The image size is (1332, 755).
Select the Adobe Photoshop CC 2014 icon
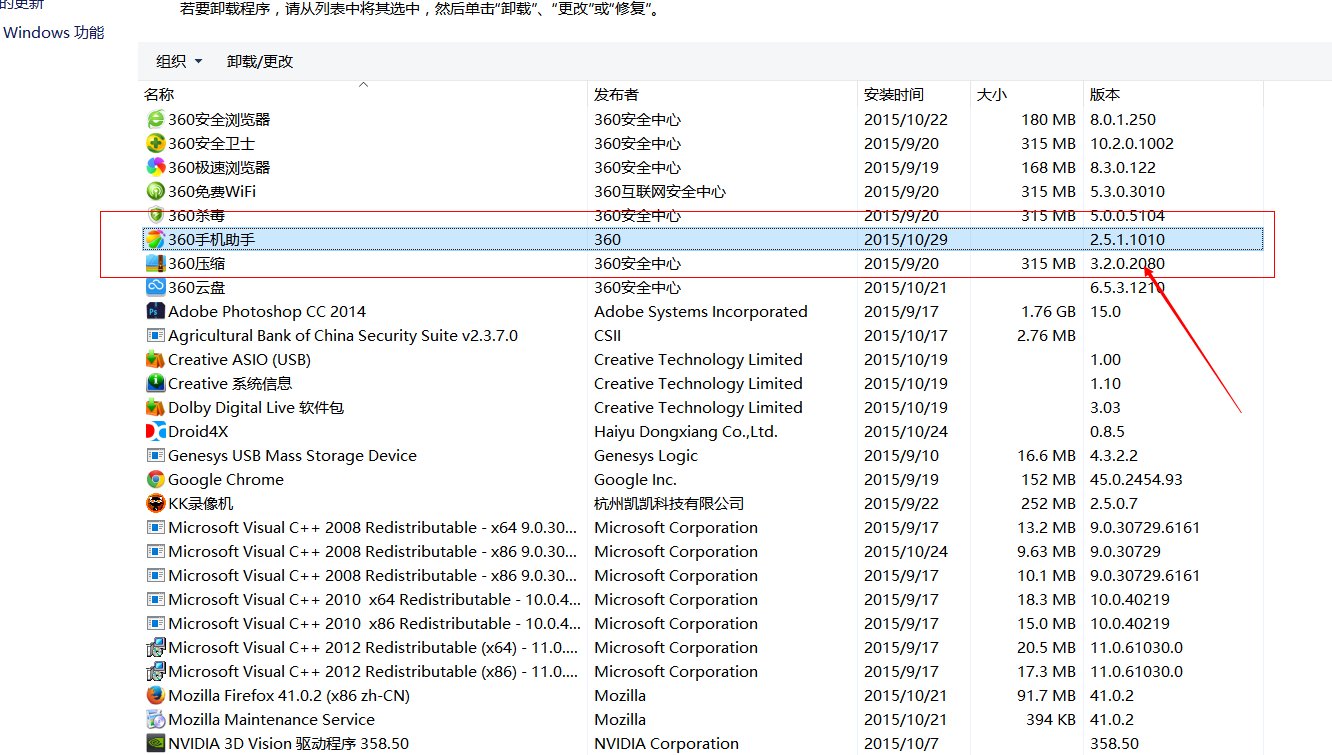(156, 311)
